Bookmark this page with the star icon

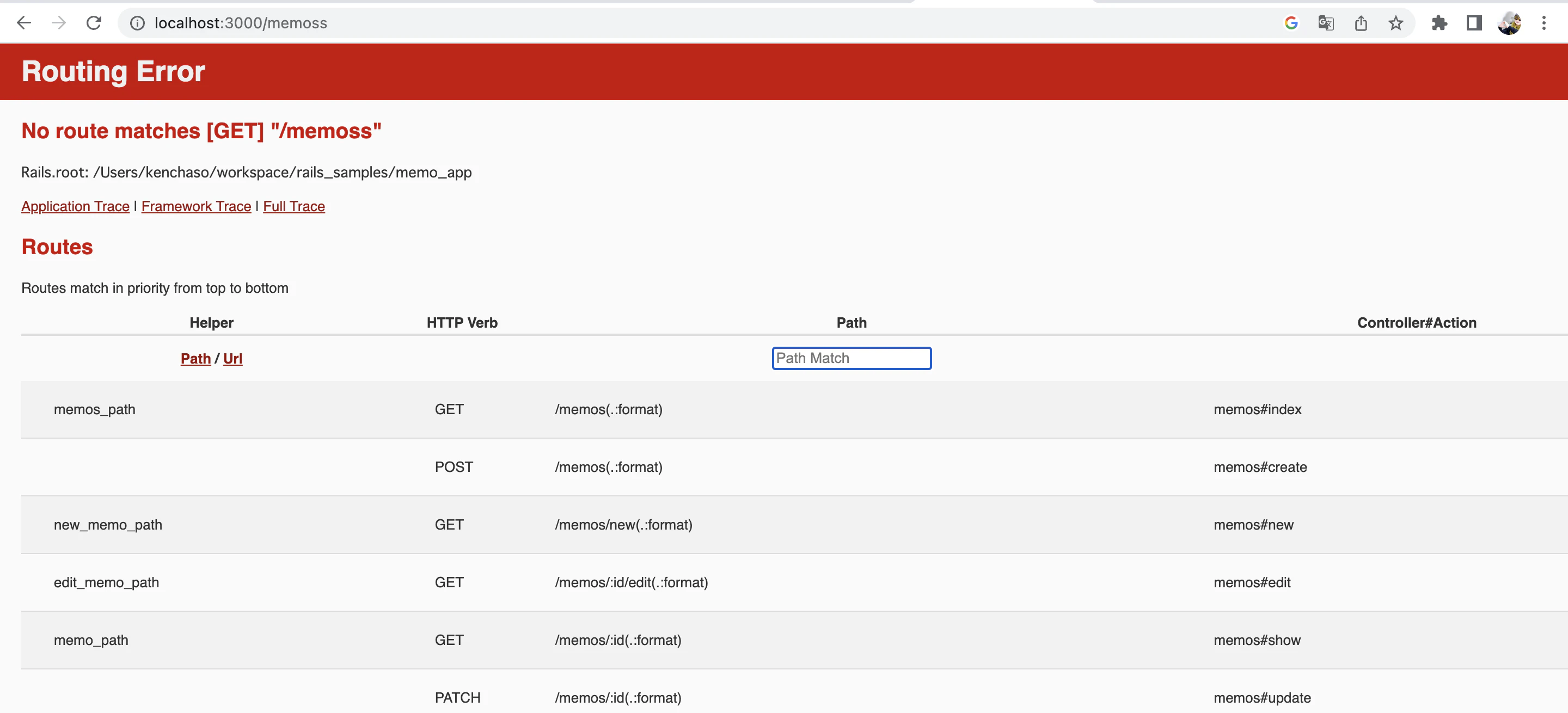pyautogui.click(x=1396, y=23)
